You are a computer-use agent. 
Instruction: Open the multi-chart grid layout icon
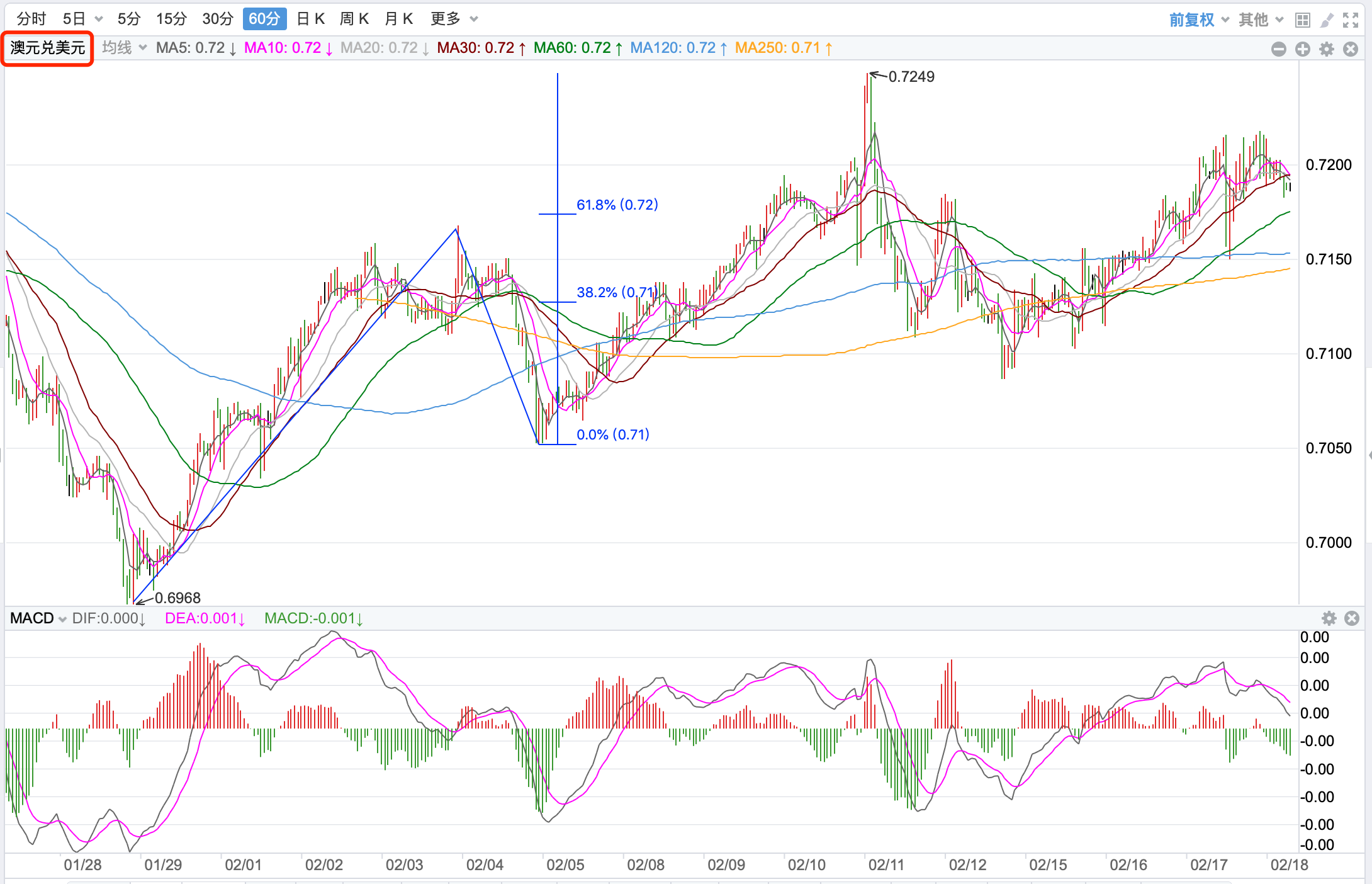point(1302,20)
